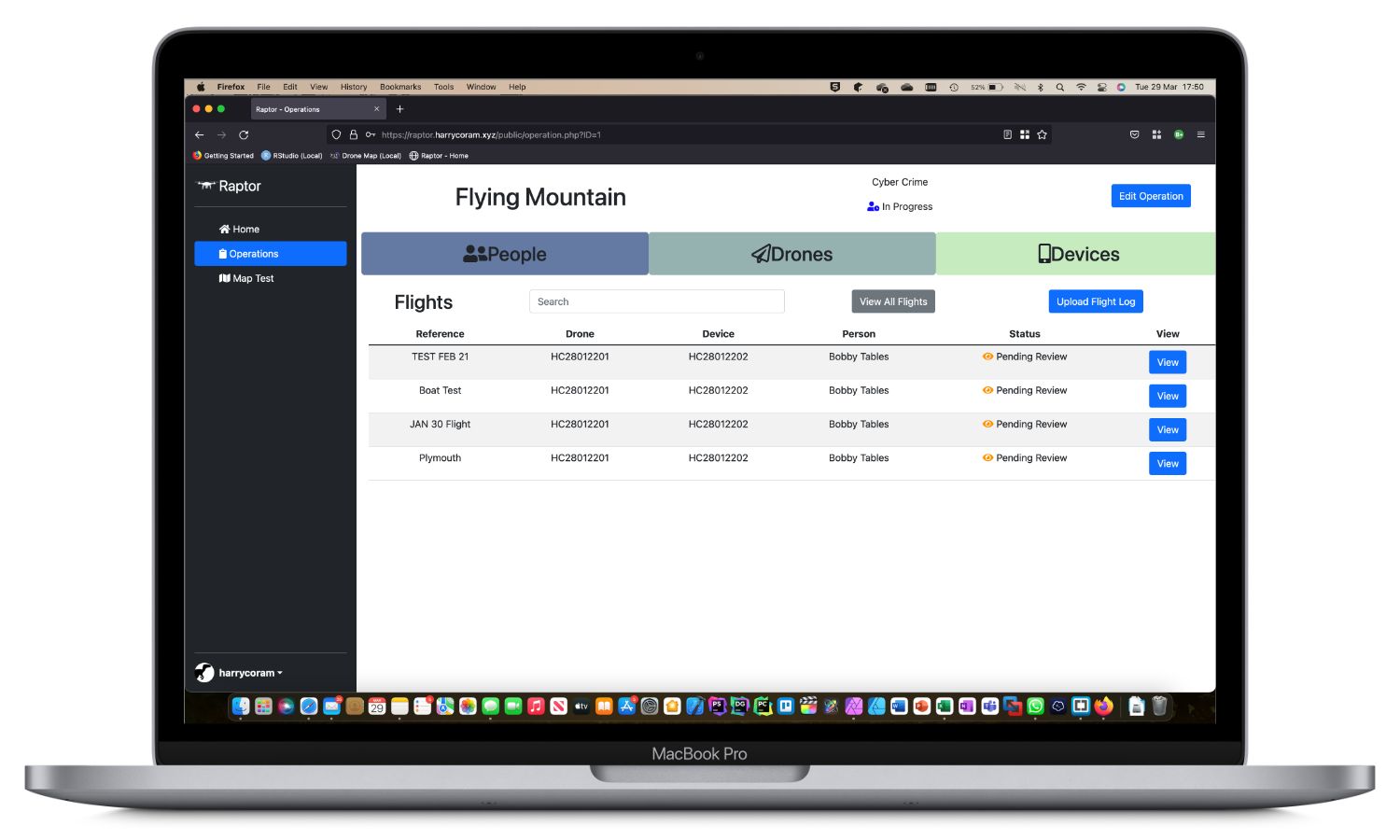This screenshot has height=840, width=1400.
Task: Open Map Test in the sidebar
Action: point(246,279)
